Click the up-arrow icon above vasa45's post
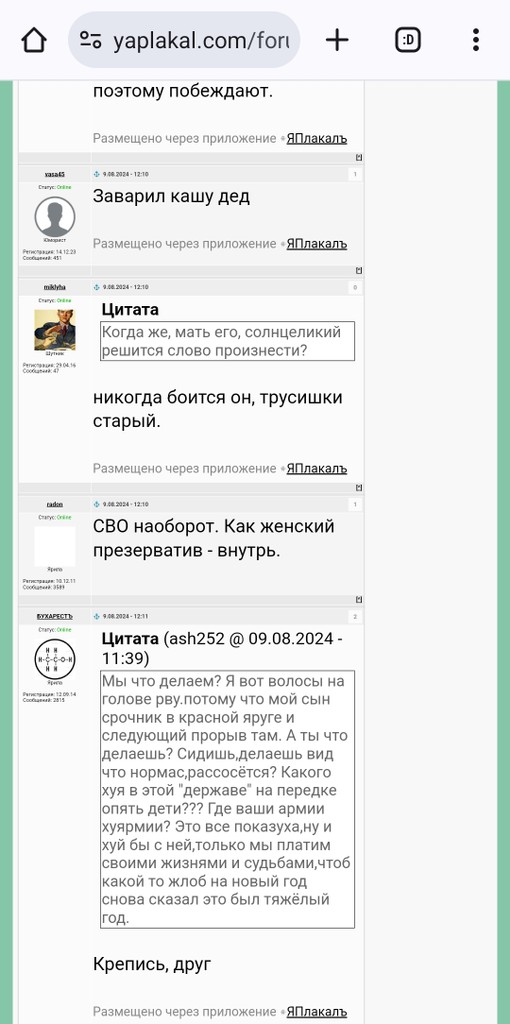Screen dimensions: 510x1024 point(359,157)
